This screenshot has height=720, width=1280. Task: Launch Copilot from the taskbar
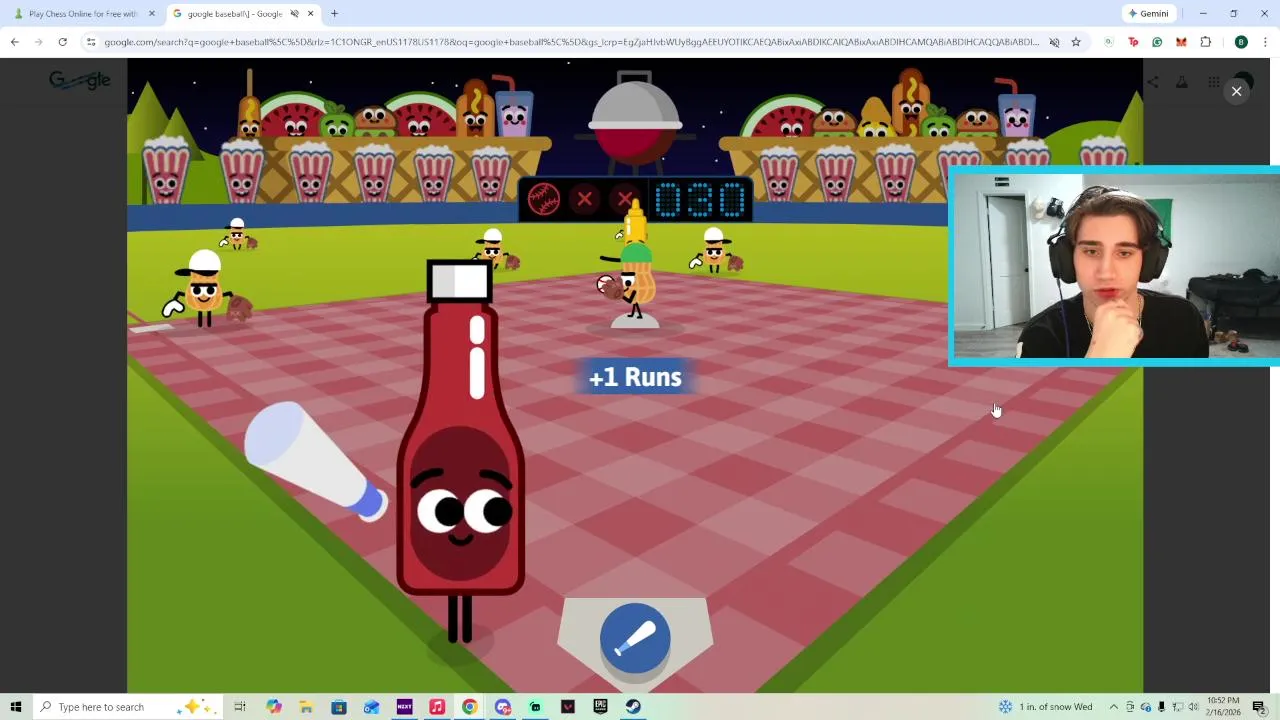pos(274,707)
